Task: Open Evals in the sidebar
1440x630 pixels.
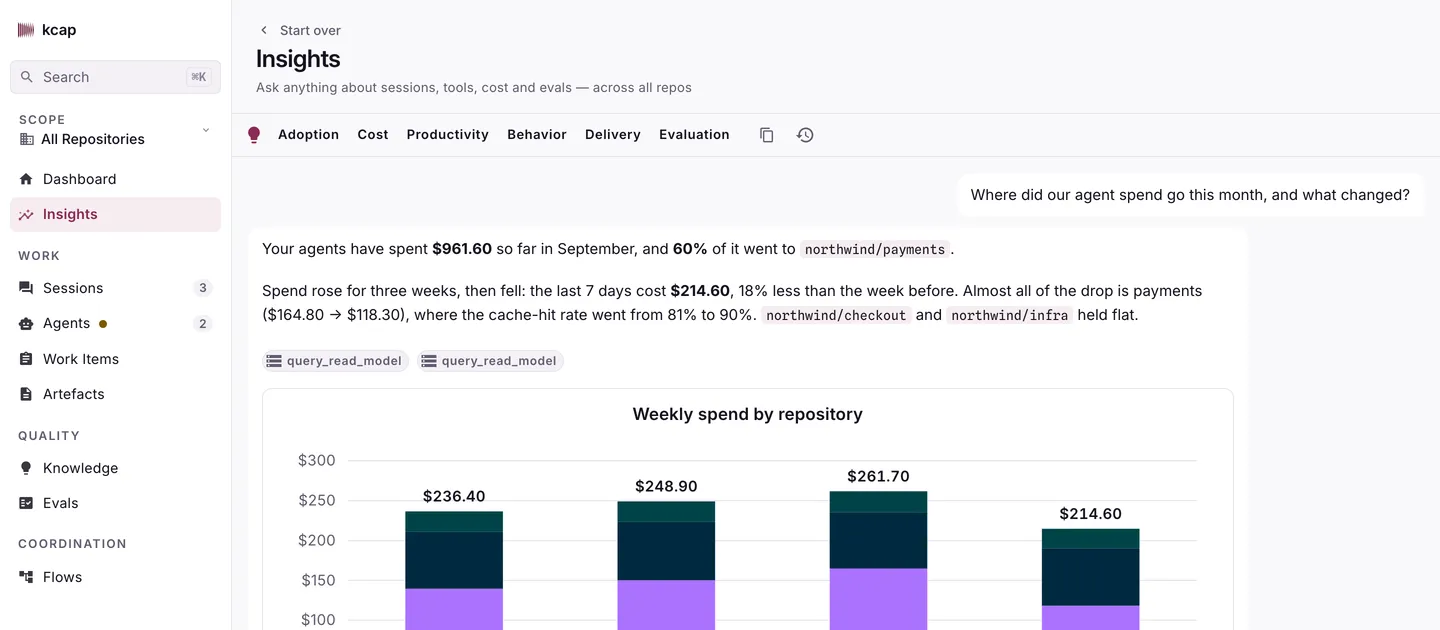Action: [x=115, y=503]
